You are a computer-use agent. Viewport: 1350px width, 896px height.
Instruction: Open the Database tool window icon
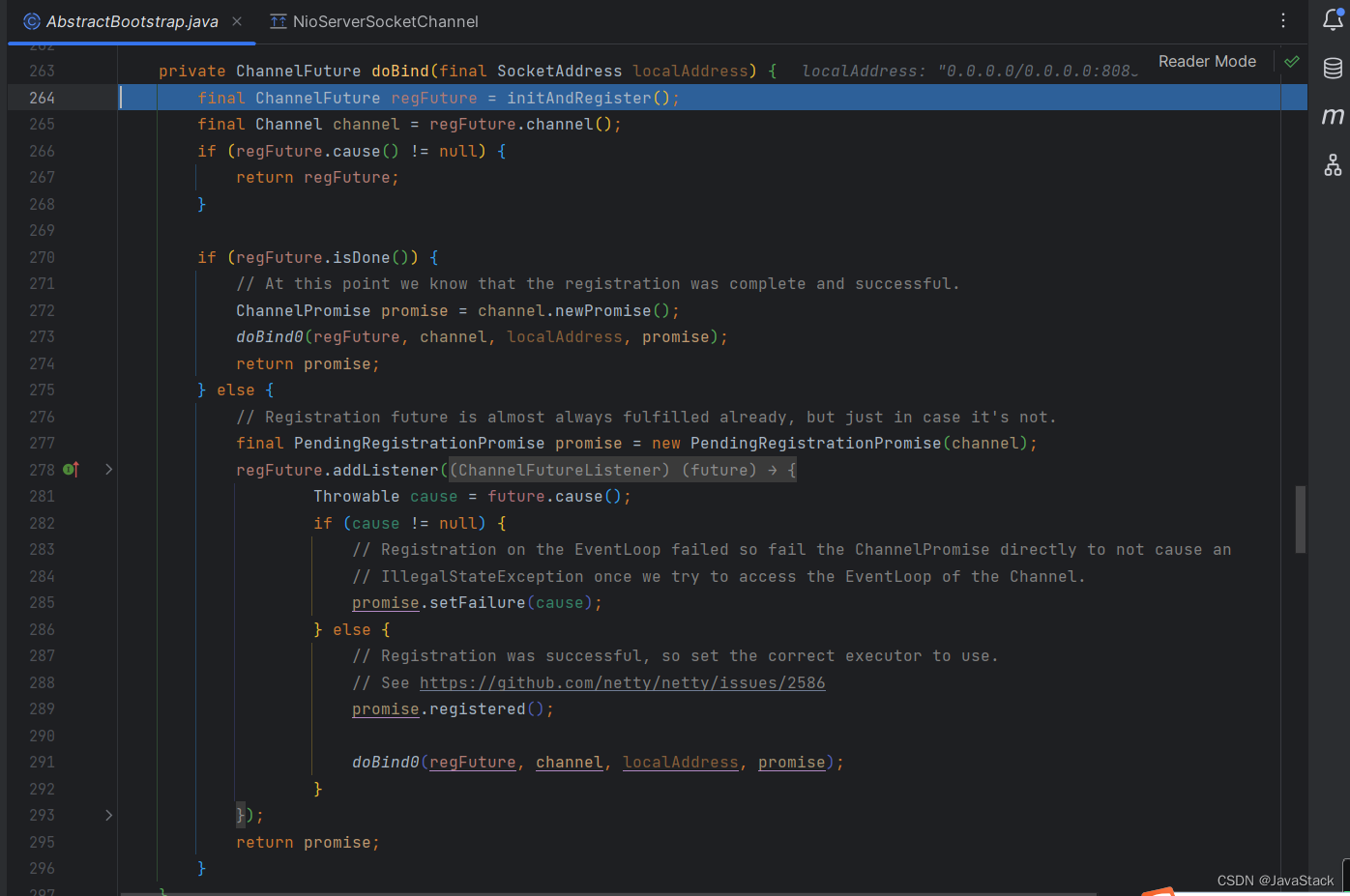[x=1333, y=68]
